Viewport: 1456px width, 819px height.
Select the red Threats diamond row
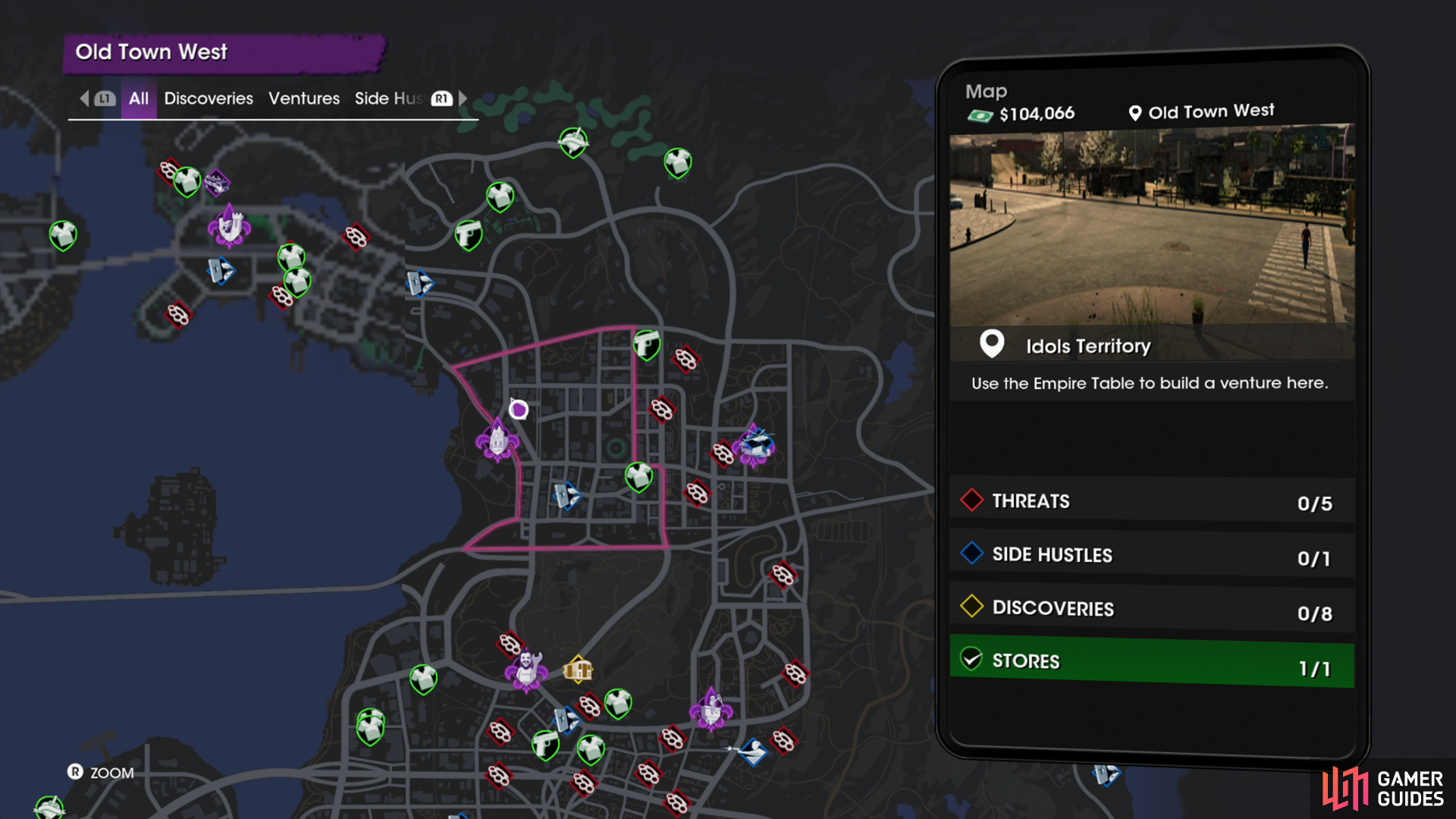pyautogui.click(x=1151, y=501)
